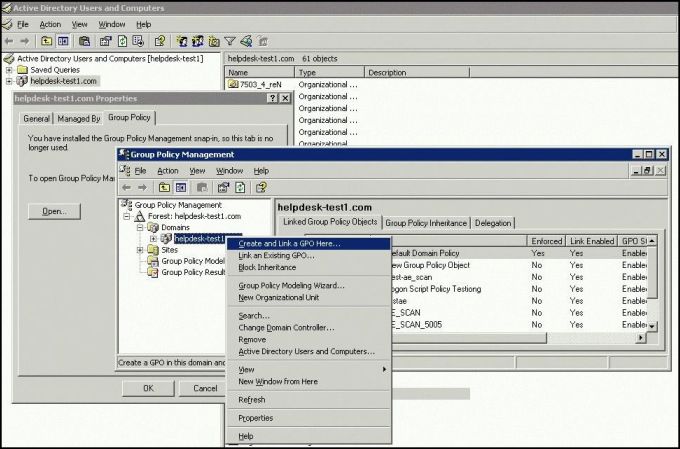Click the Properties icon in ADUC toolbar
This screenshot has width=680, height=449.
click(x=104, y=41)
